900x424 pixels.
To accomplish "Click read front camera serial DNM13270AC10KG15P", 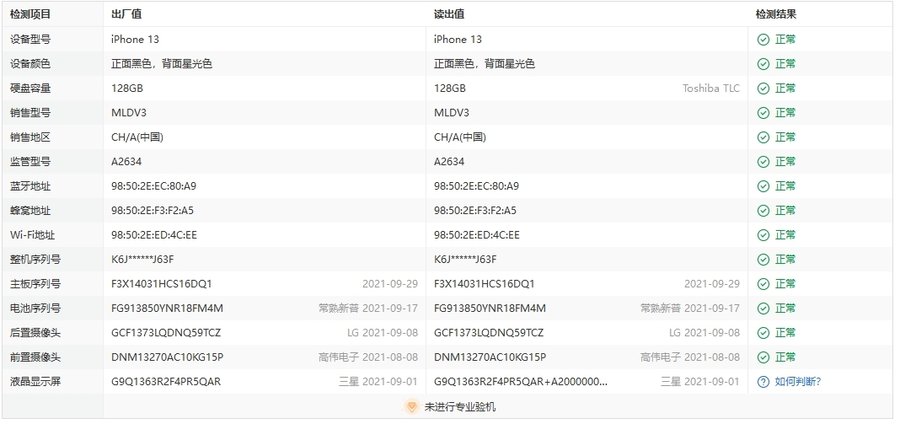I will (x=490, y=357).
